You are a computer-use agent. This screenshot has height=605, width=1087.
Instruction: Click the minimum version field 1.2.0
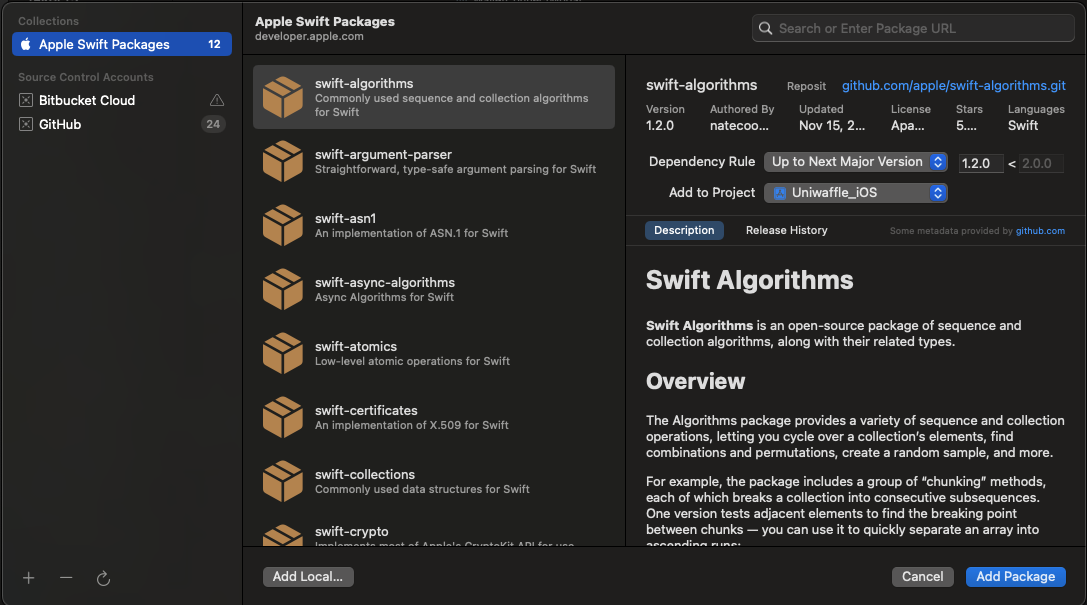point(980,164)
